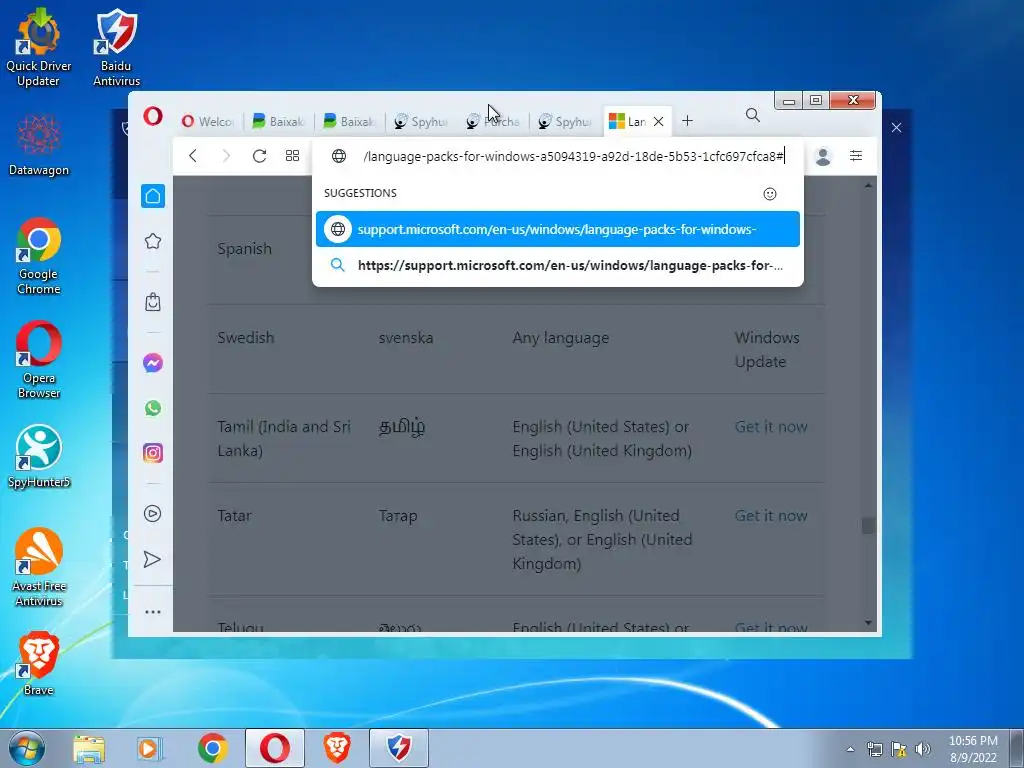Switch to the first Spyhunter tab
Viewport: 1024px width, 768px height.
(x=421, y=121)
